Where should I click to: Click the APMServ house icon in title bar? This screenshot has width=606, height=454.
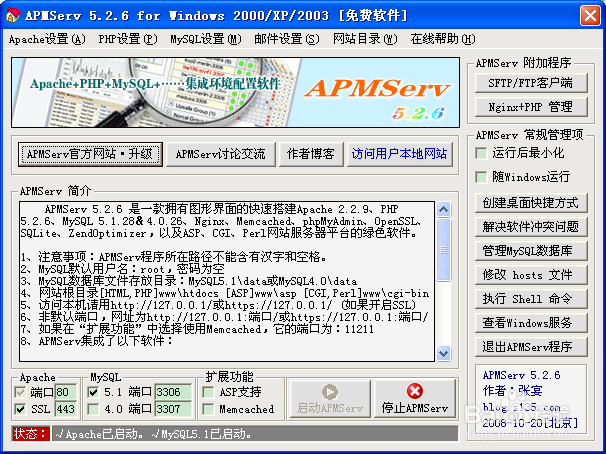[x=13, y=15]
